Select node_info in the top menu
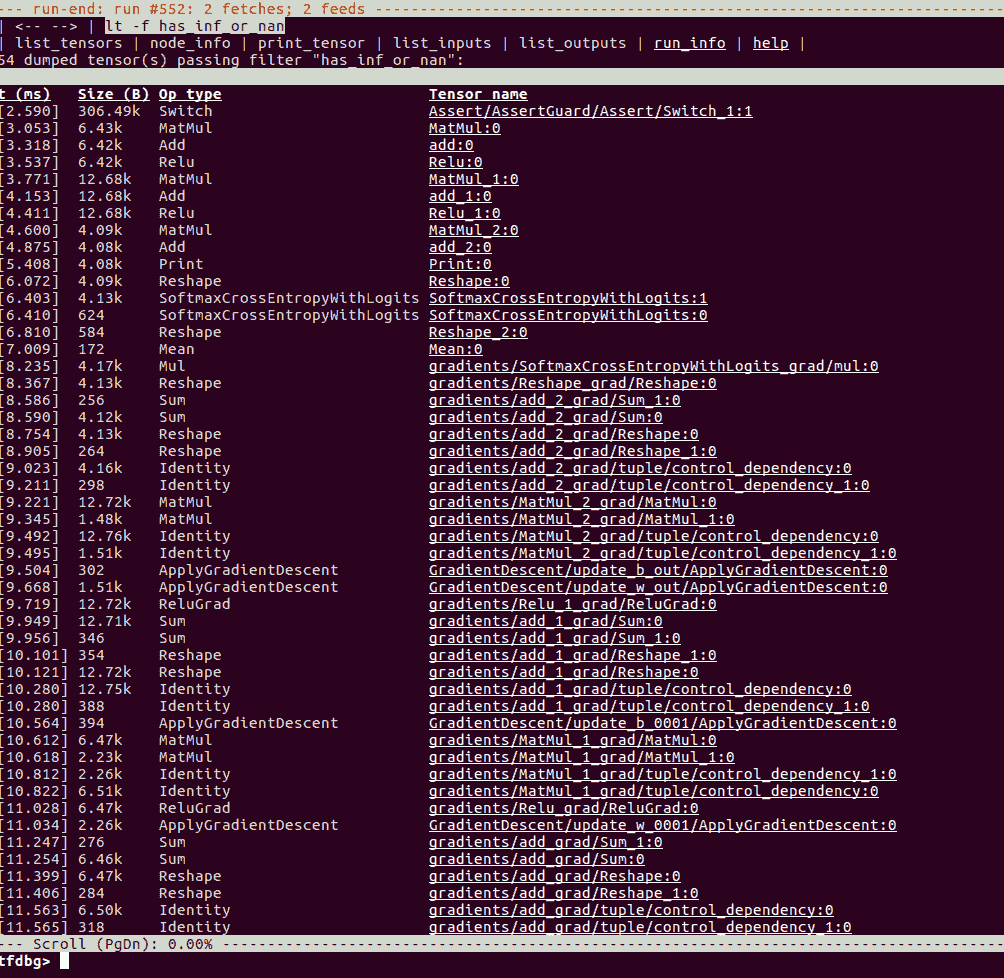 click(190, 43)
